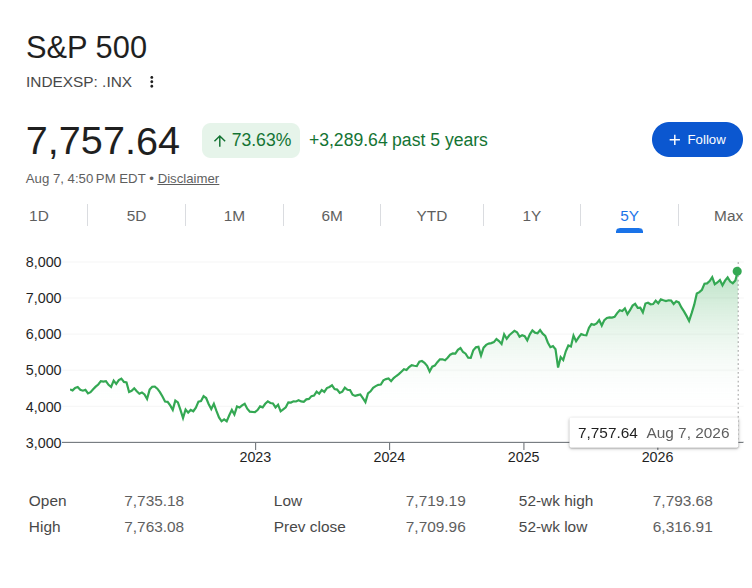Select the 1Y chart tab
752x588 pixels.
[x=531, y=216]
